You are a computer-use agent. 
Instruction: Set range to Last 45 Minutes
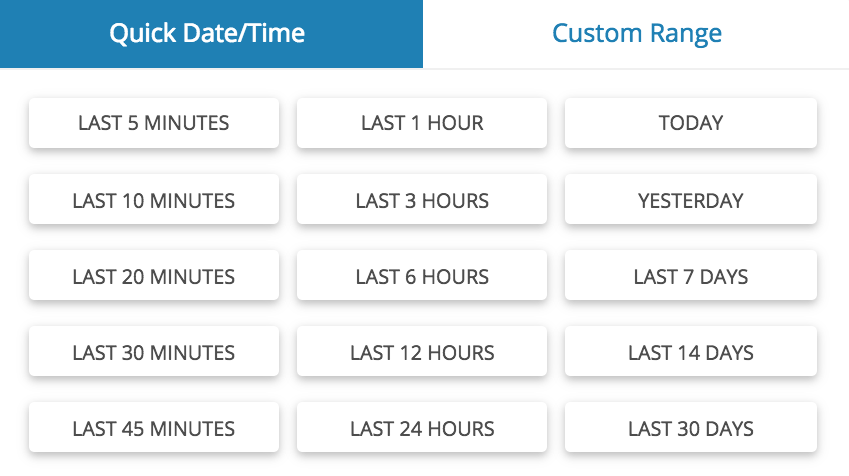154,427
